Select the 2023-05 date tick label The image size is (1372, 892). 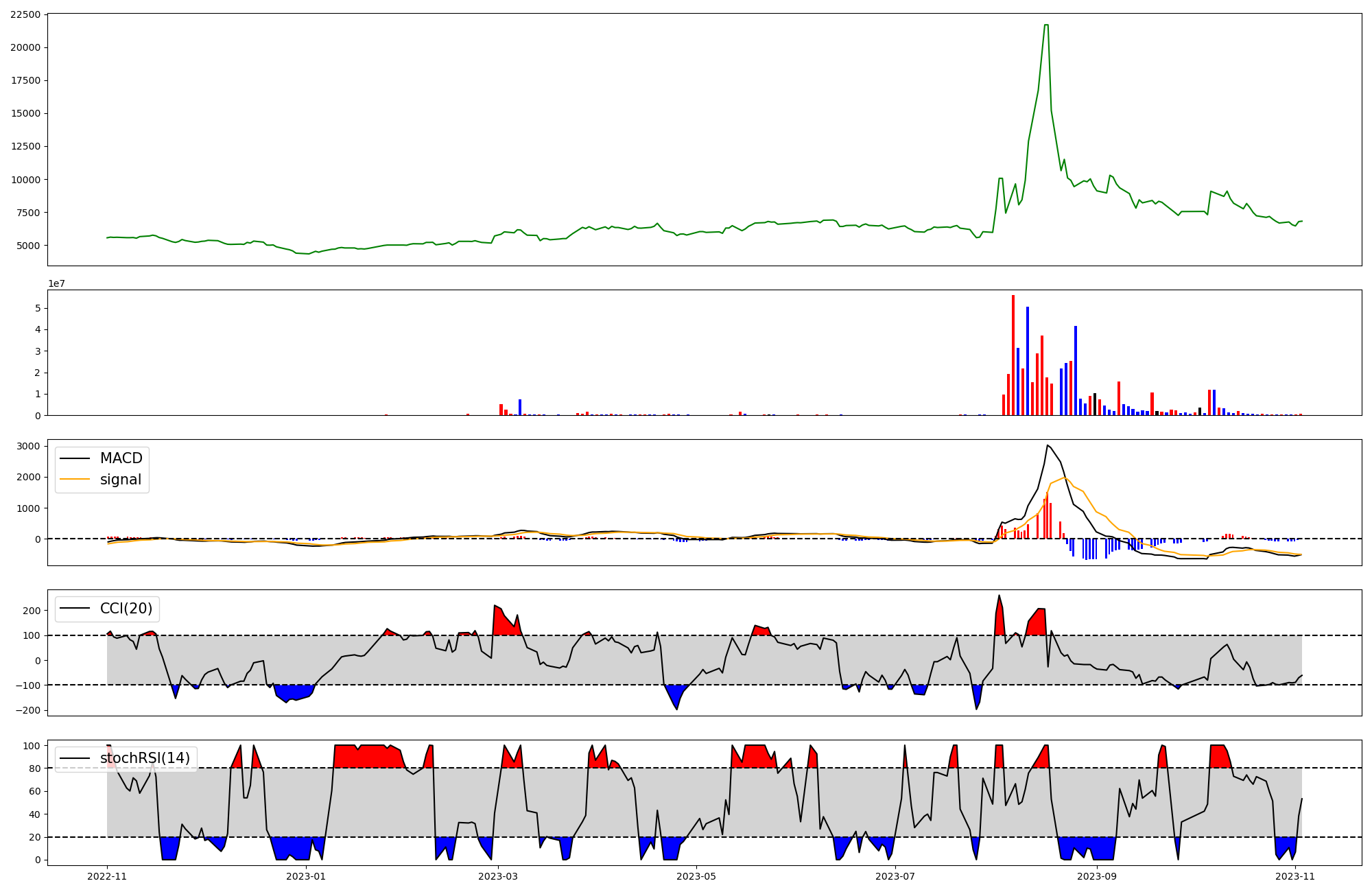tap(697, 876)
